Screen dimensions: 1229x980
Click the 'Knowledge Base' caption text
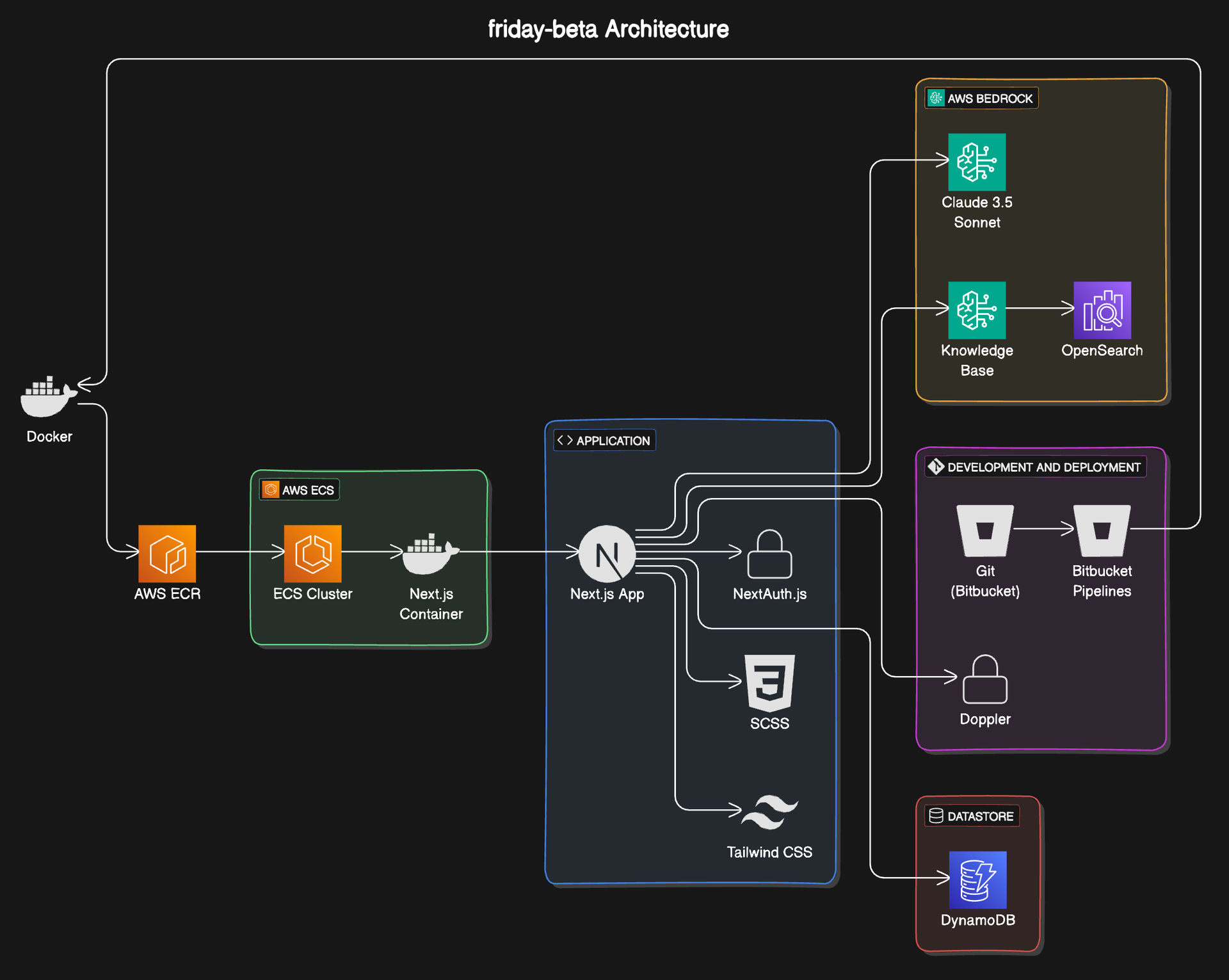coord(977,360)
